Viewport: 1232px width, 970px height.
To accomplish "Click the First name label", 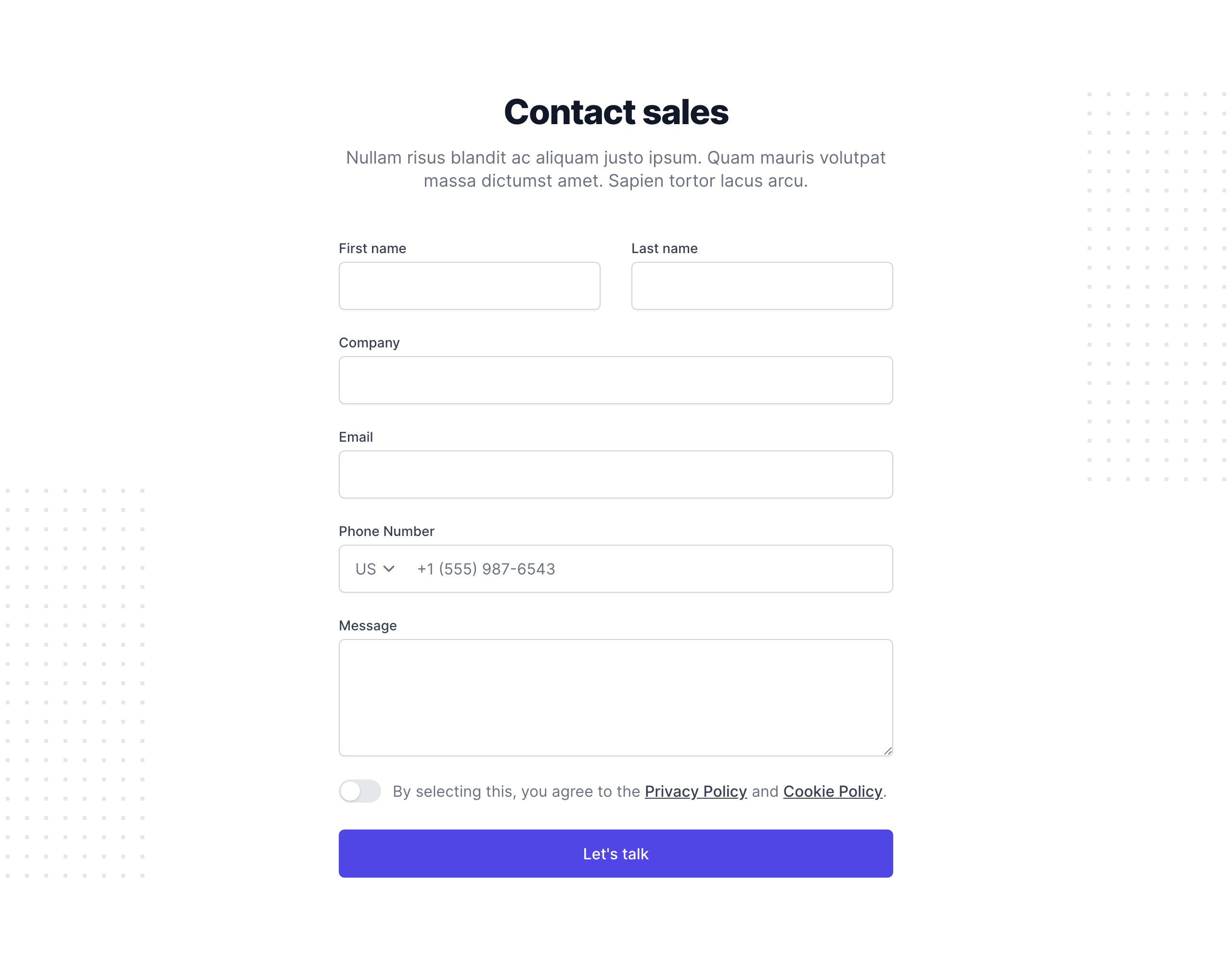I will [x=372, y=248].
